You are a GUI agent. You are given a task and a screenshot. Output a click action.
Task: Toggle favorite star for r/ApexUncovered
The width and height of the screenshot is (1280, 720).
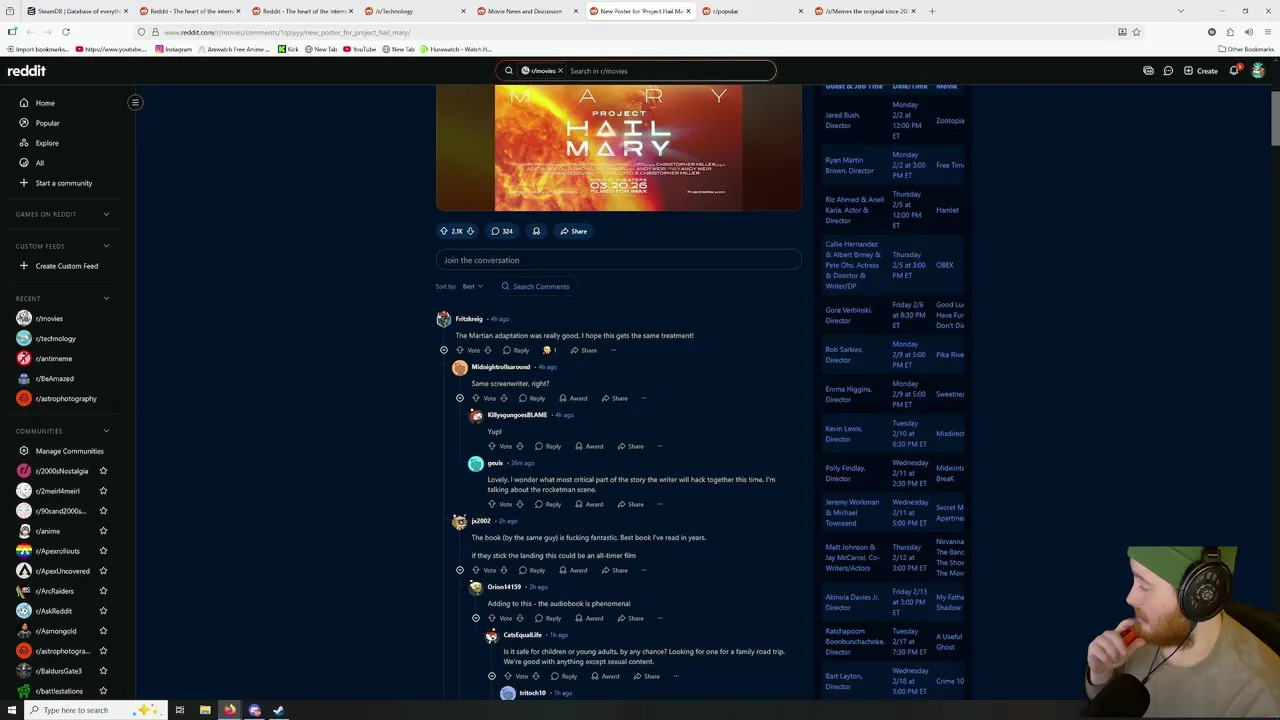[x=103, y=571]
